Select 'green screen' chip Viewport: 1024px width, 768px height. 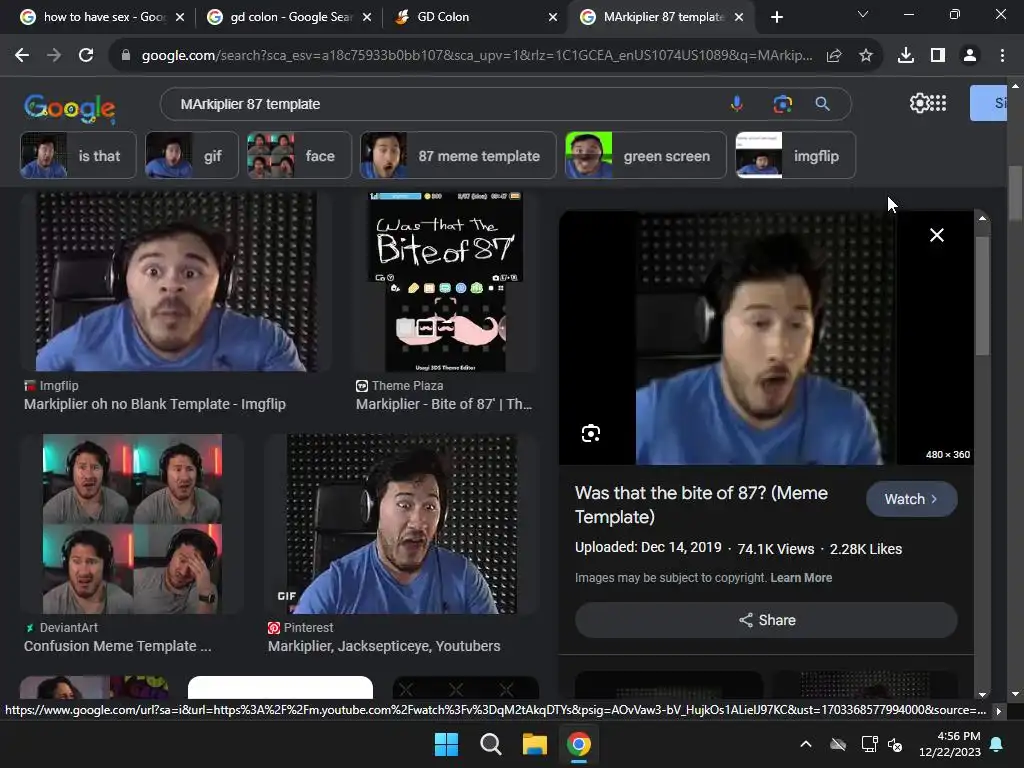coord(645,155)
